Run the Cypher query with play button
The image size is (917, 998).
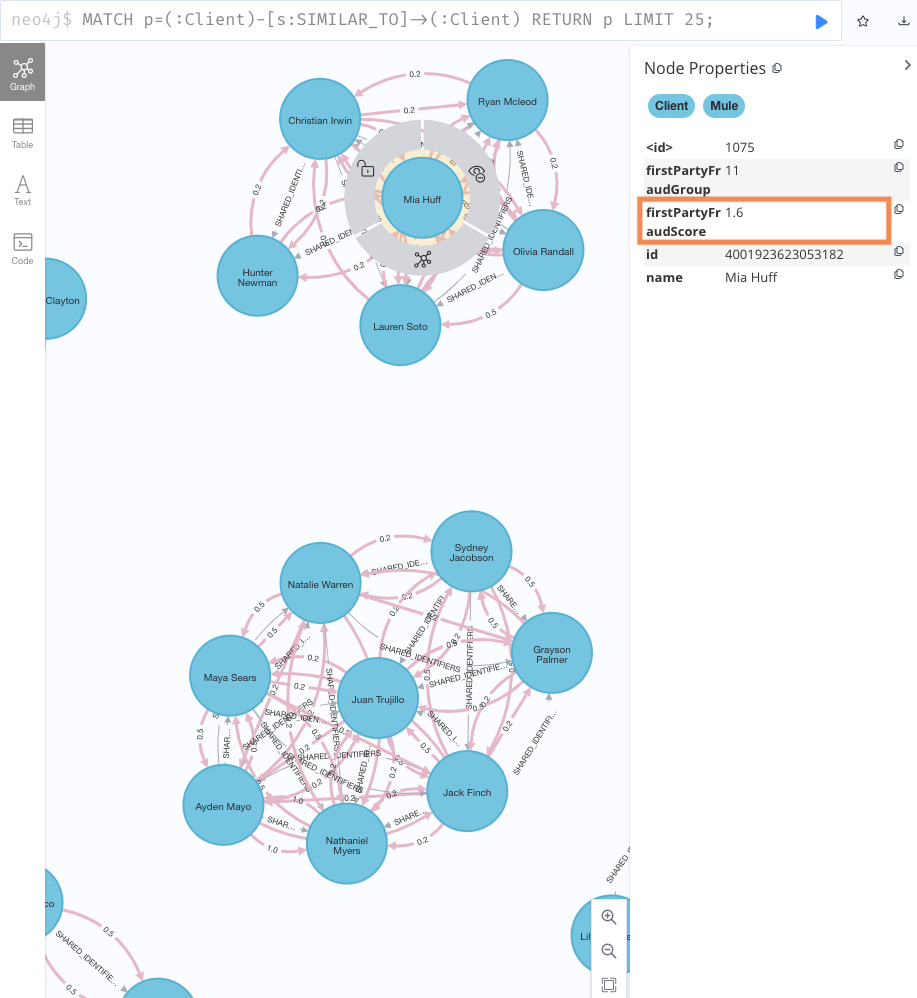click(x=821, y=21)
